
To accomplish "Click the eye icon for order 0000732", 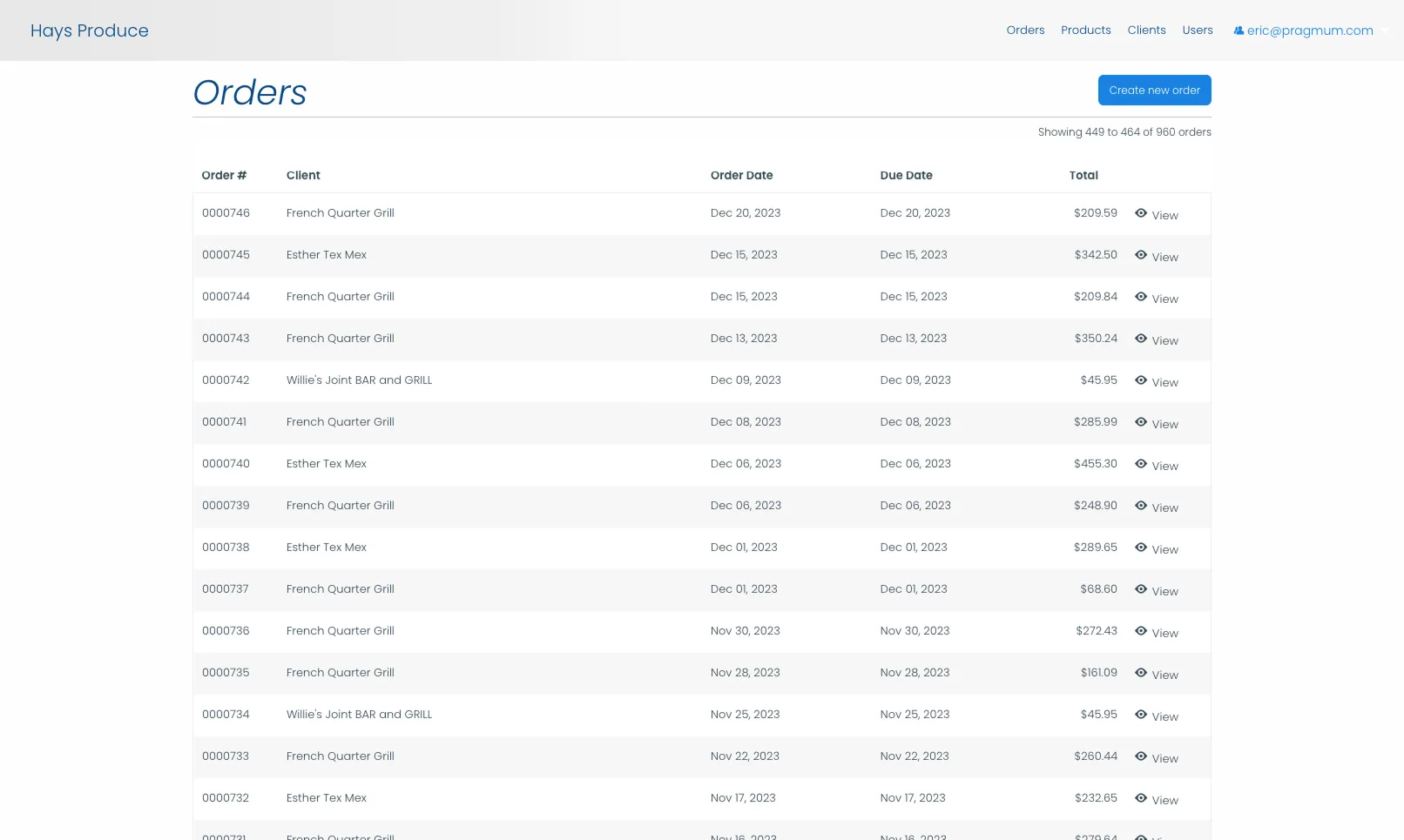I will pos(1141,796).
